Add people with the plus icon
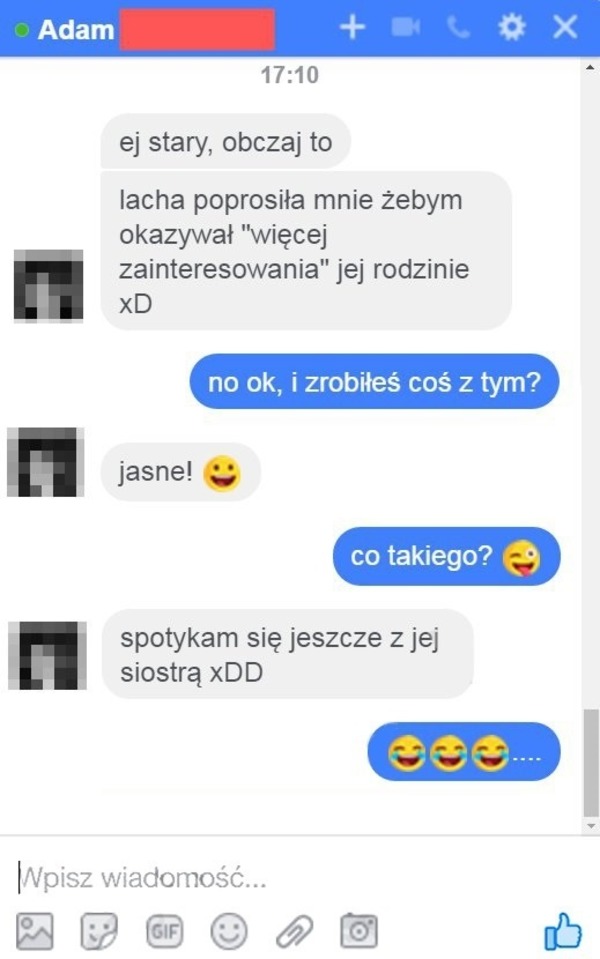This screenshot has width=600, height=959. pos(352,27)
